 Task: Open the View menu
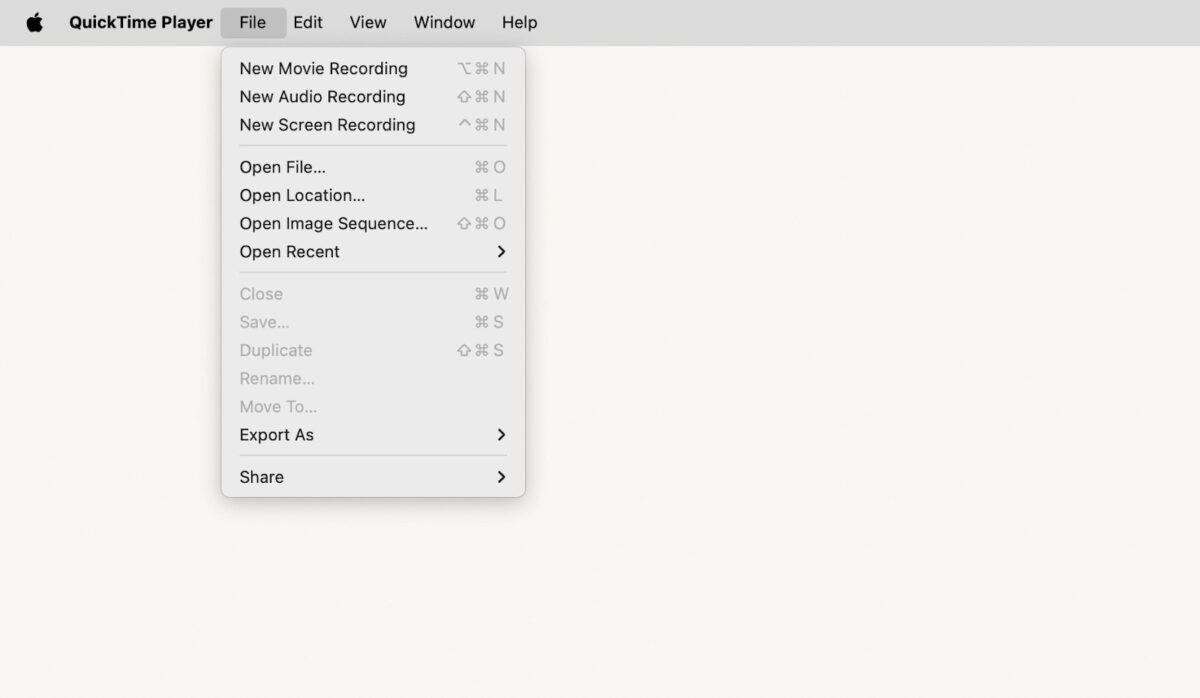(x=368, y=22)
